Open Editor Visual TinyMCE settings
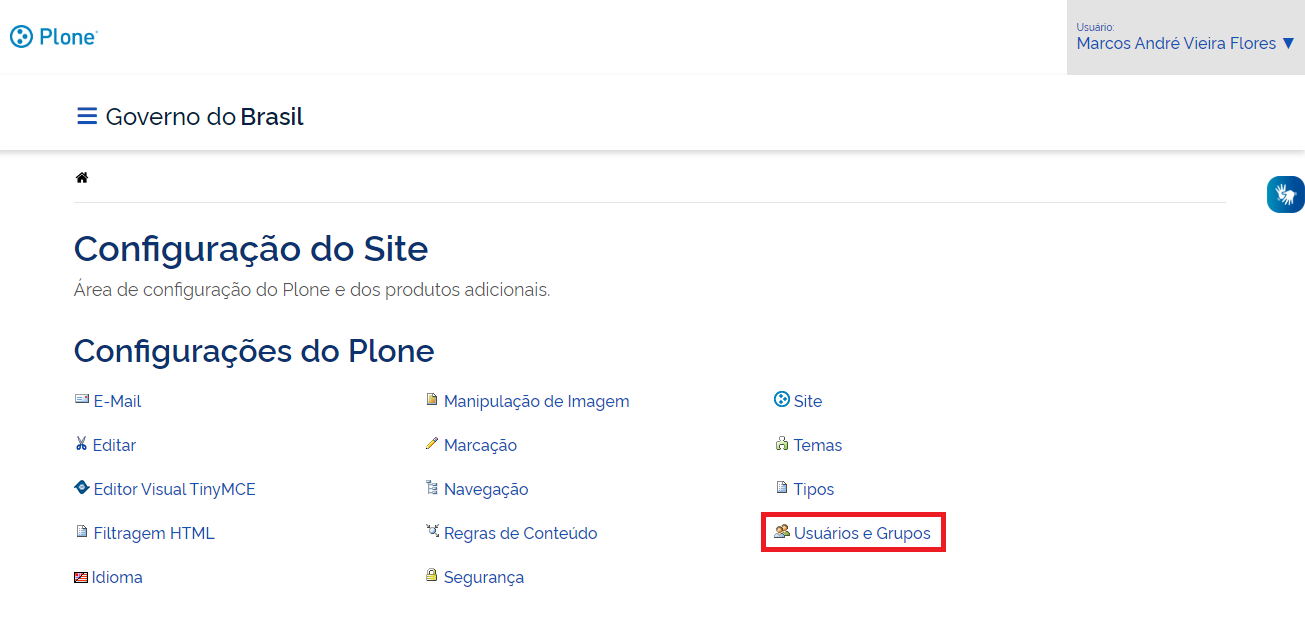1305x617 pixels. (174, 489)
